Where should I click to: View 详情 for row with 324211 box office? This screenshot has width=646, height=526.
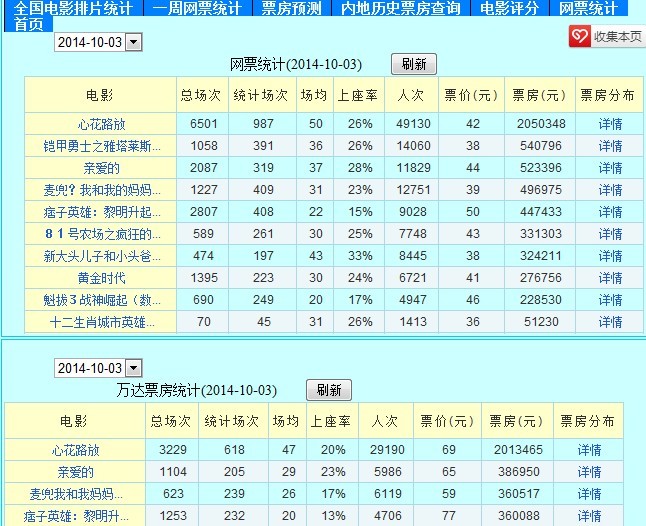(610, 256)
